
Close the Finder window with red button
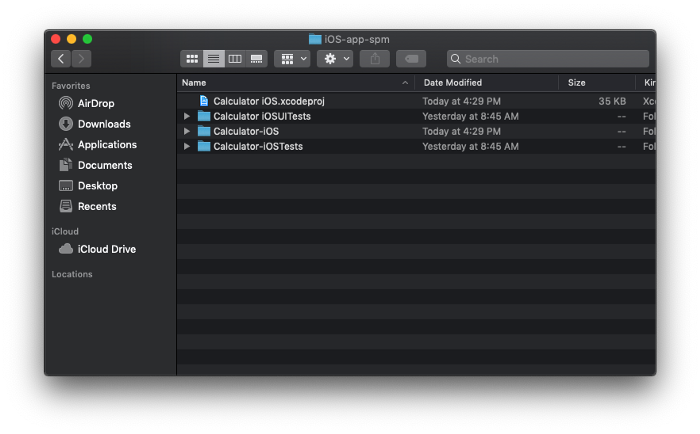pos(56,39)
